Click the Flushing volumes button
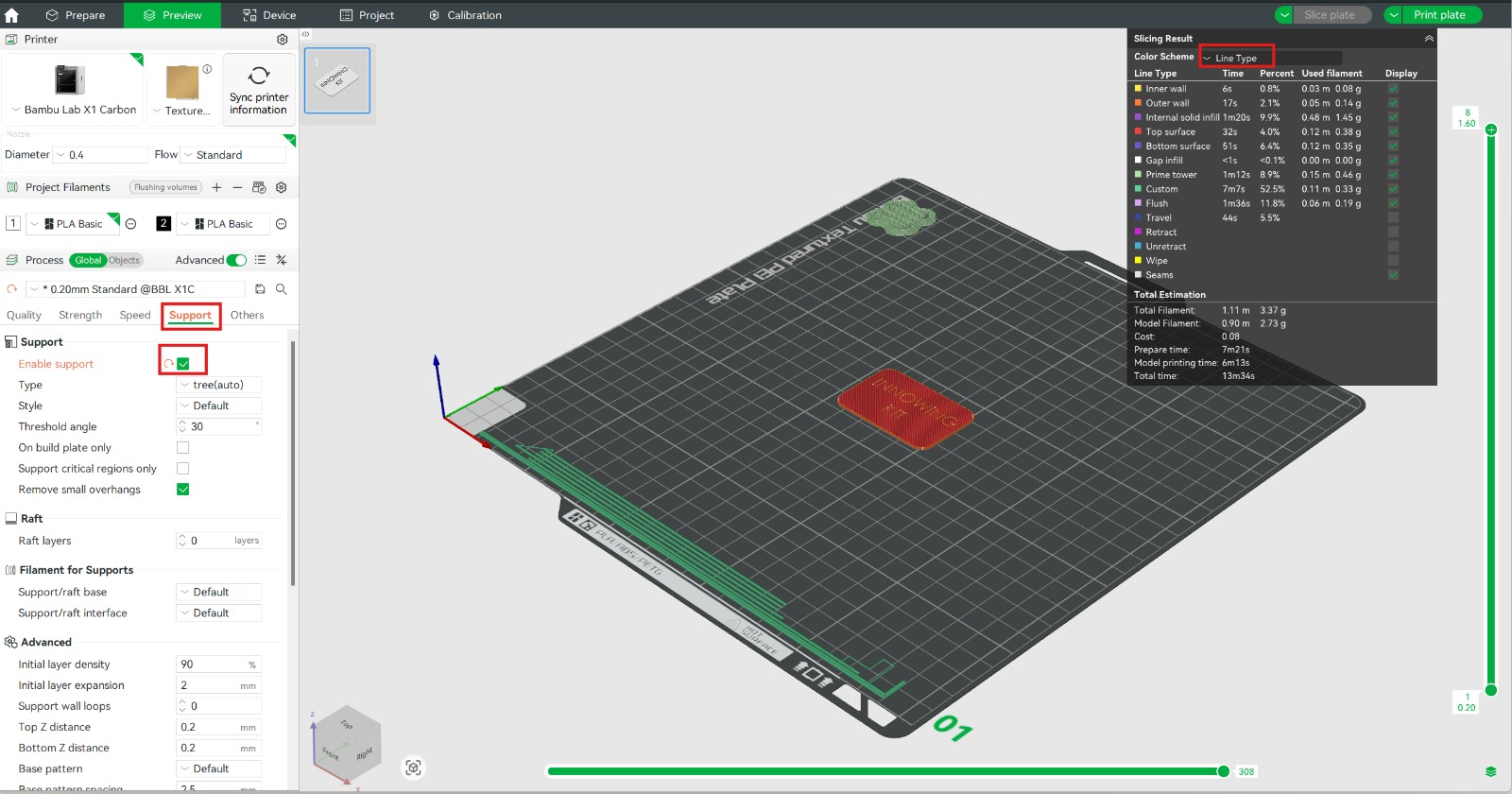The image size is (1512, 794). click(165, 187)
